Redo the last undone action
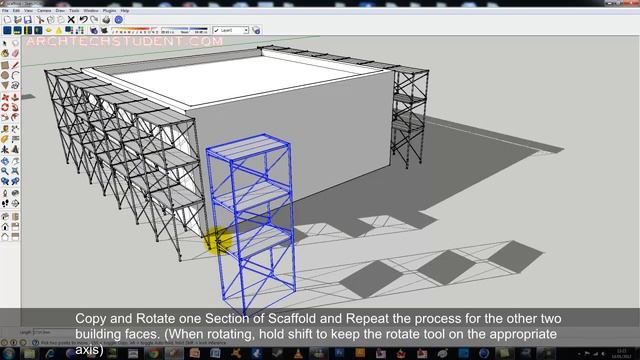Viewport: 640px width, 360px height. [x=94, y=20]
